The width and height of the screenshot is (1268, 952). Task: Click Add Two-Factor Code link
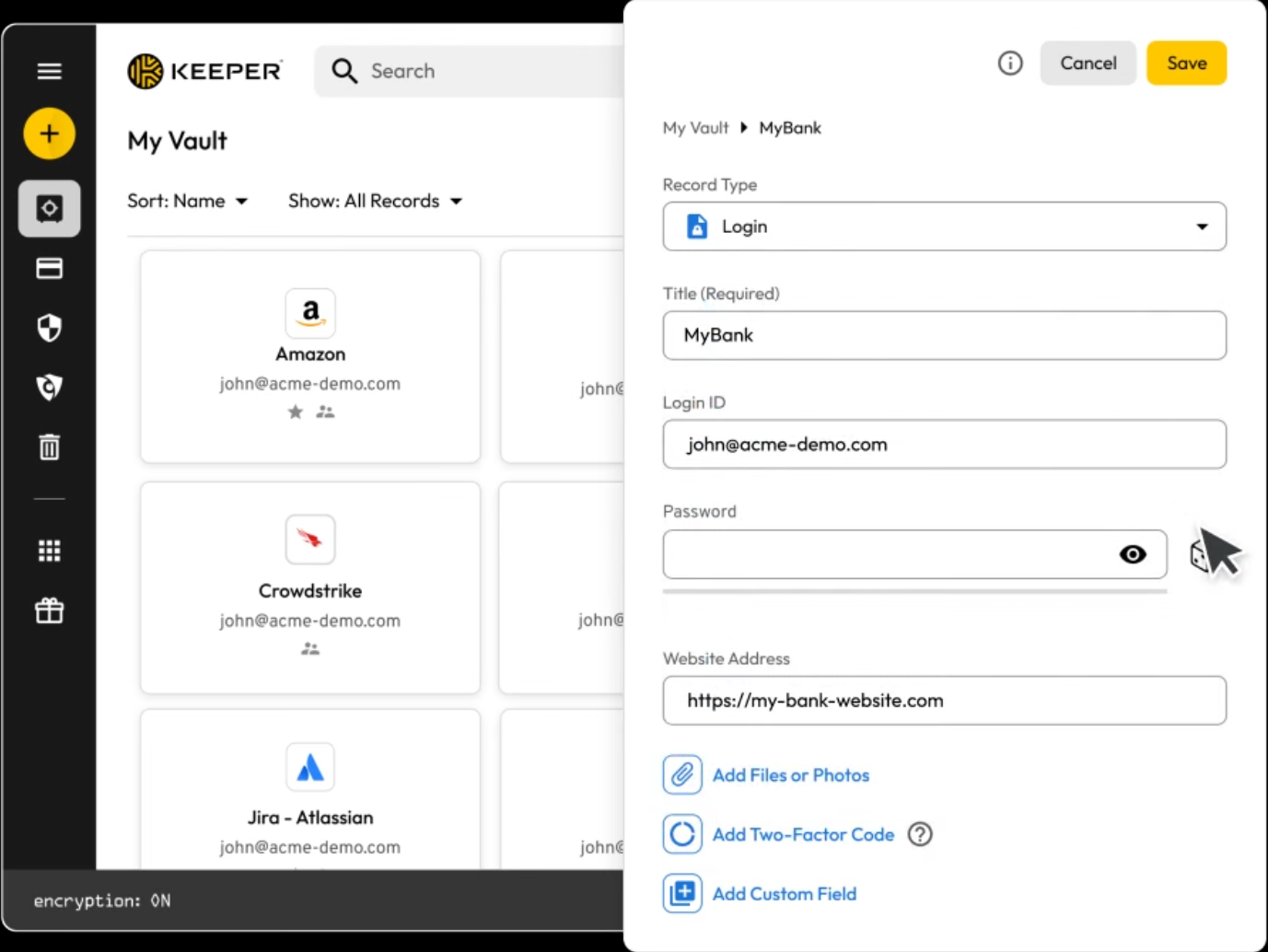click(803, 834)
